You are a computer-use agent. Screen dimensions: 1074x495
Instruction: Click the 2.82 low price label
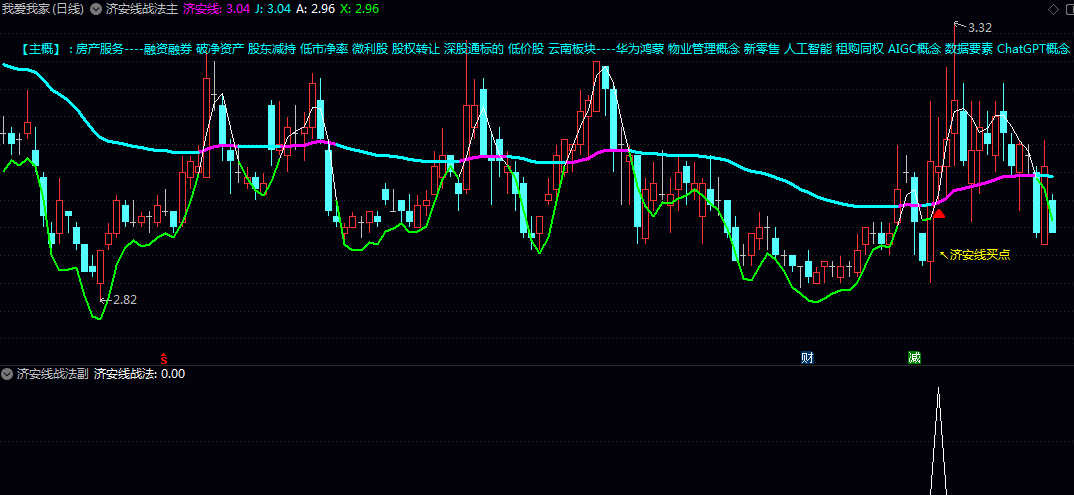point(125,299)
